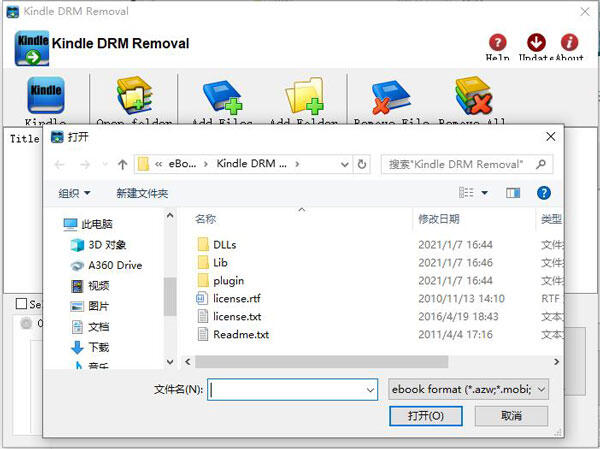
Task: Select 此电脑 in the navigation tree
Action: click(88, 224)
